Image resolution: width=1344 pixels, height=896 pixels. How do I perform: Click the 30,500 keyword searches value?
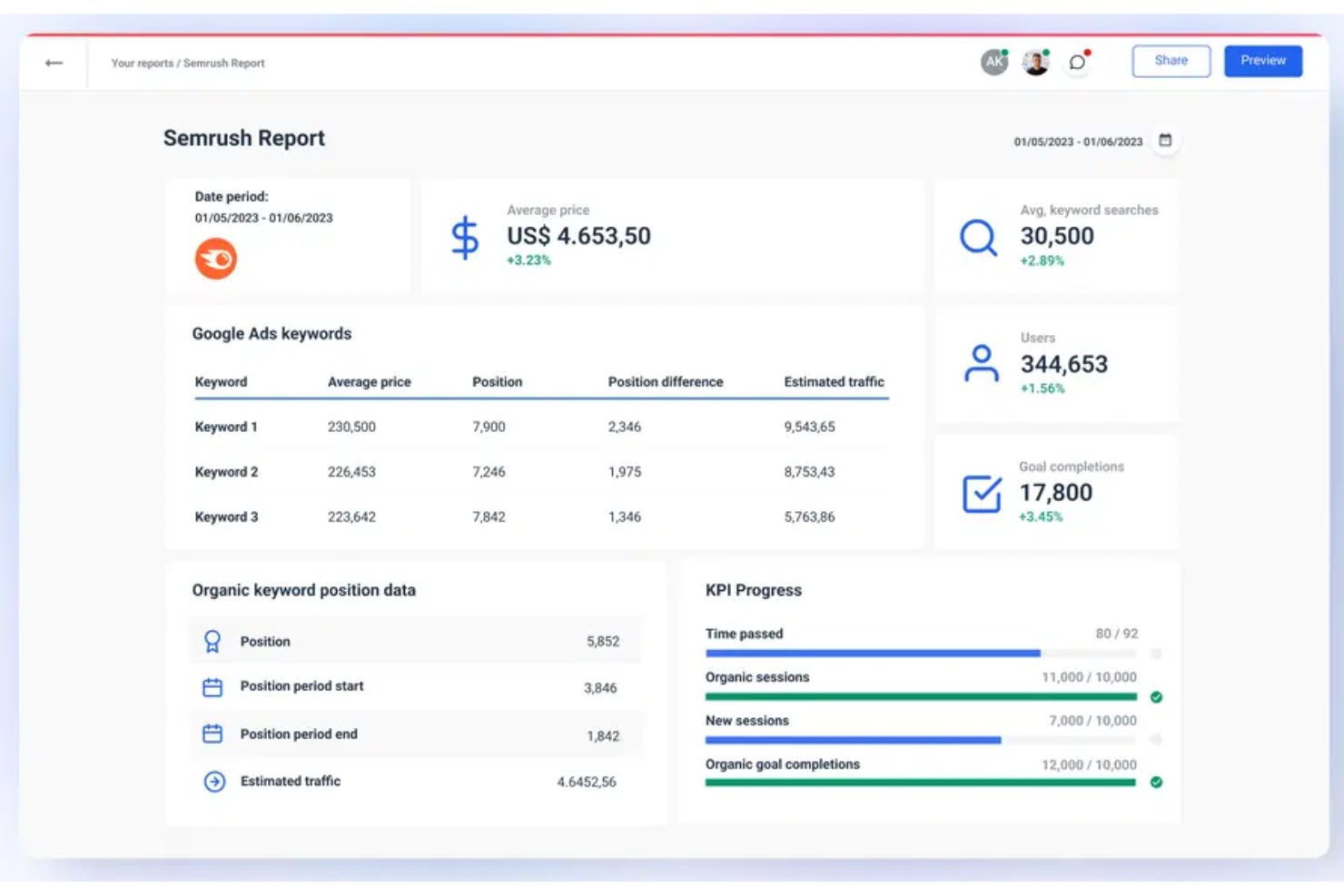(1057, 236)
